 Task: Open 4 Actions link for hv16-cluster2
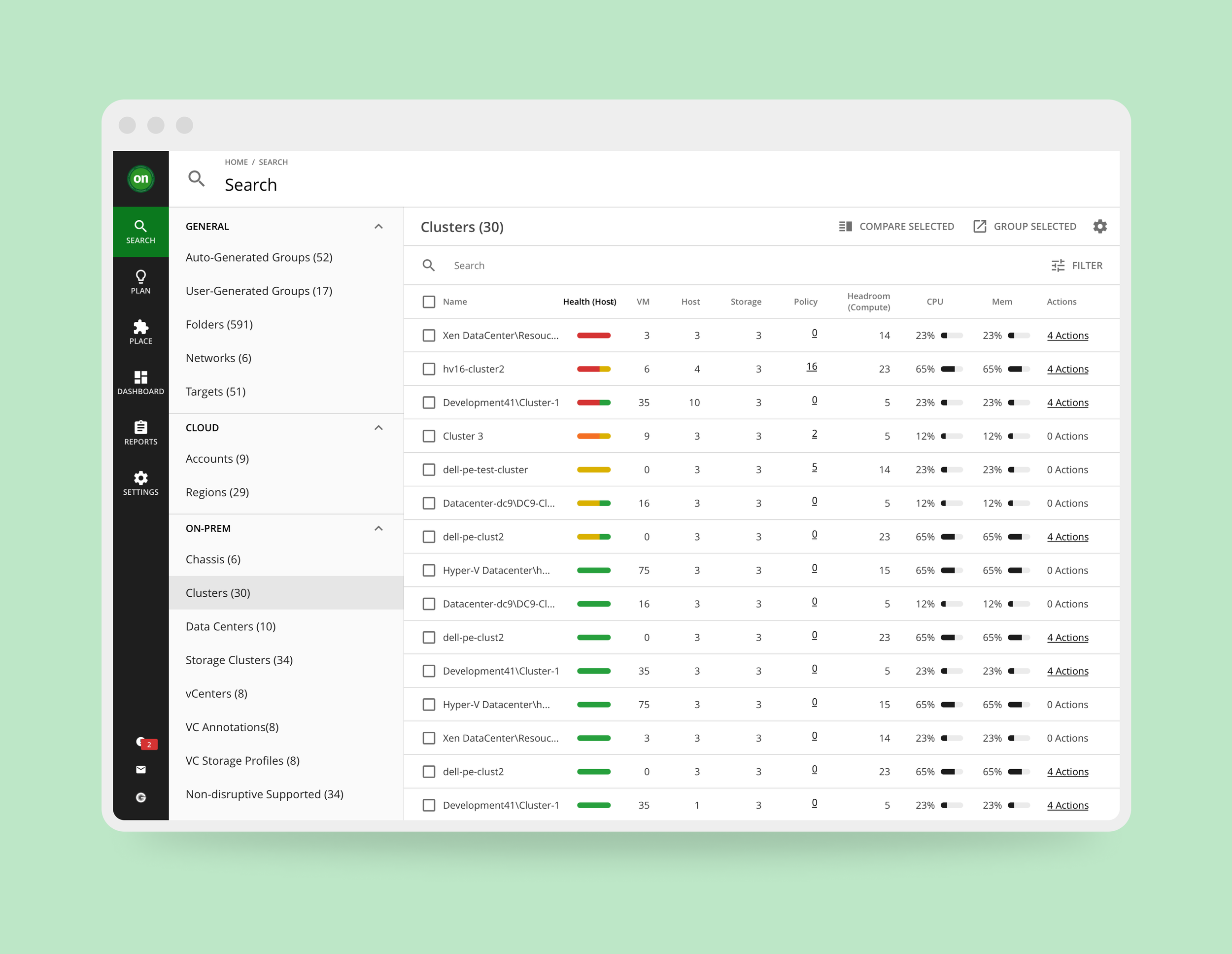coord(1067,369)
